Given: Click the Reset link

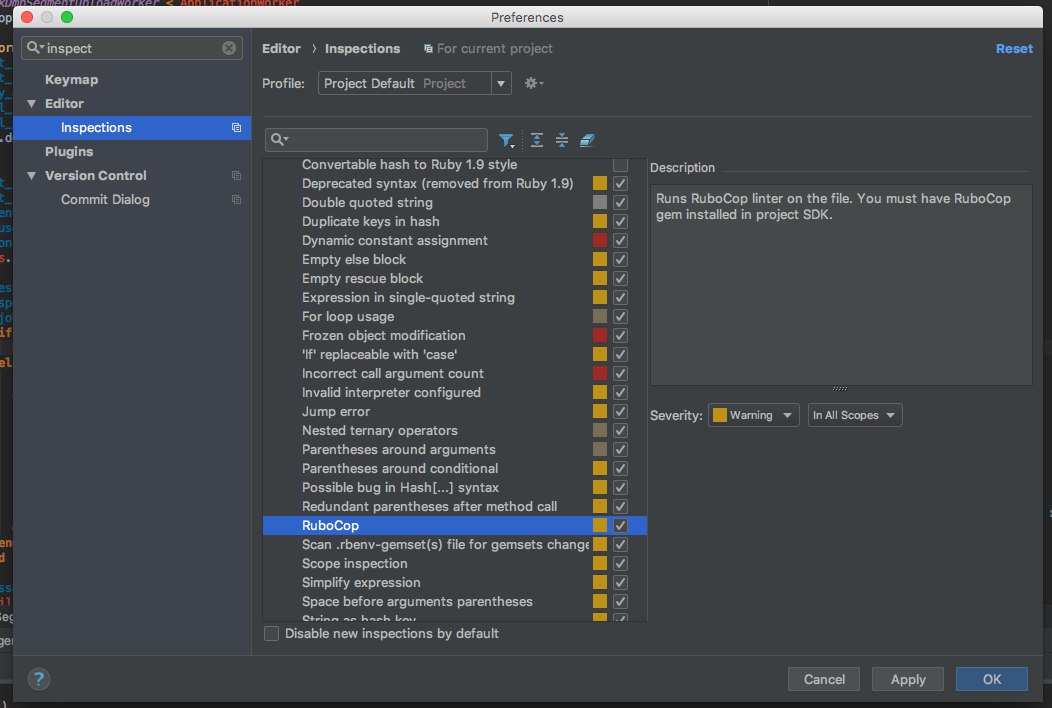Looking at the screenshot, I should coord(1014,49).
